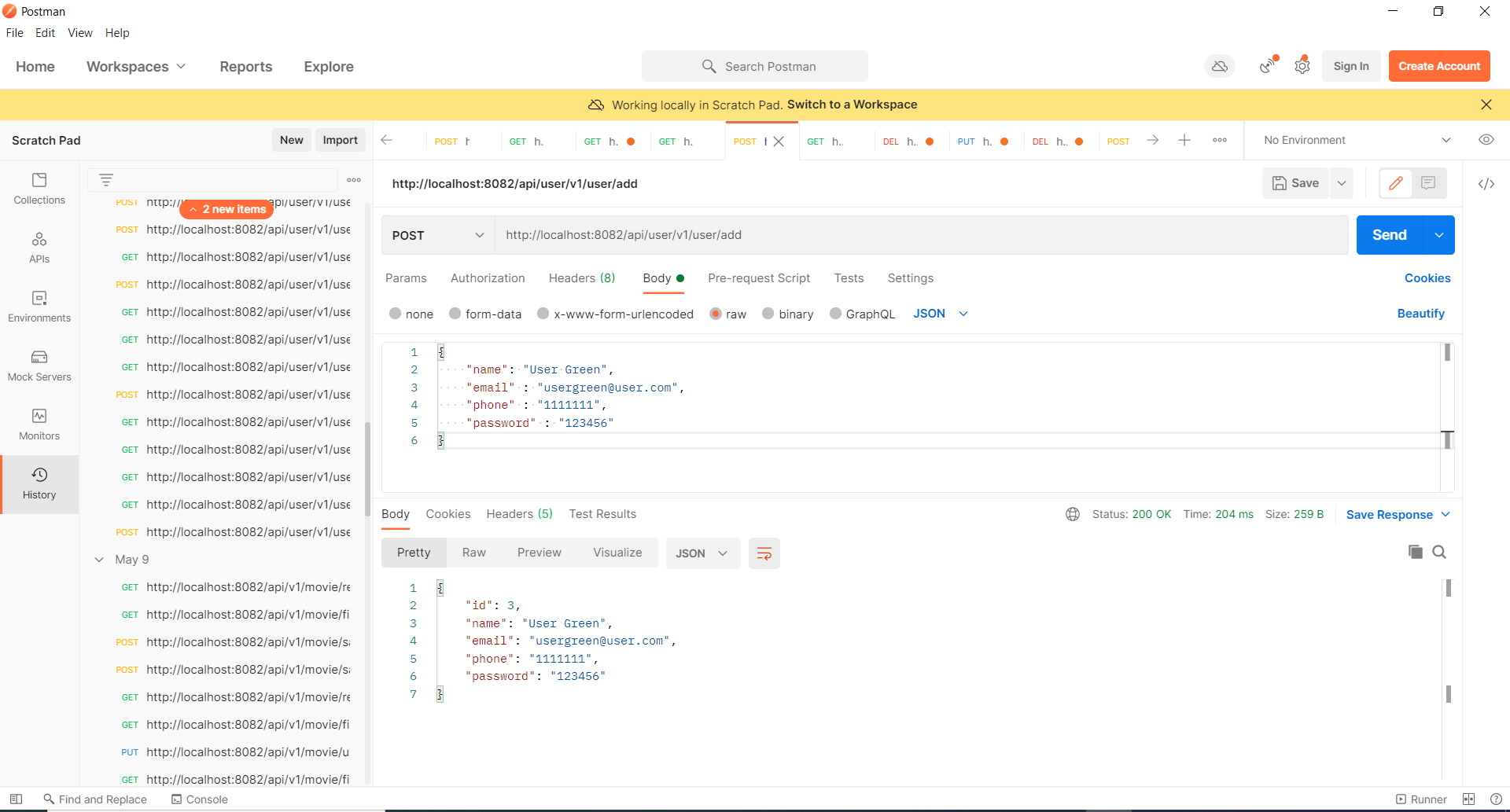The width and height of the screenshot is (1510, 812).
Task: Click the Search Postman field
Action: coord(755,67)
